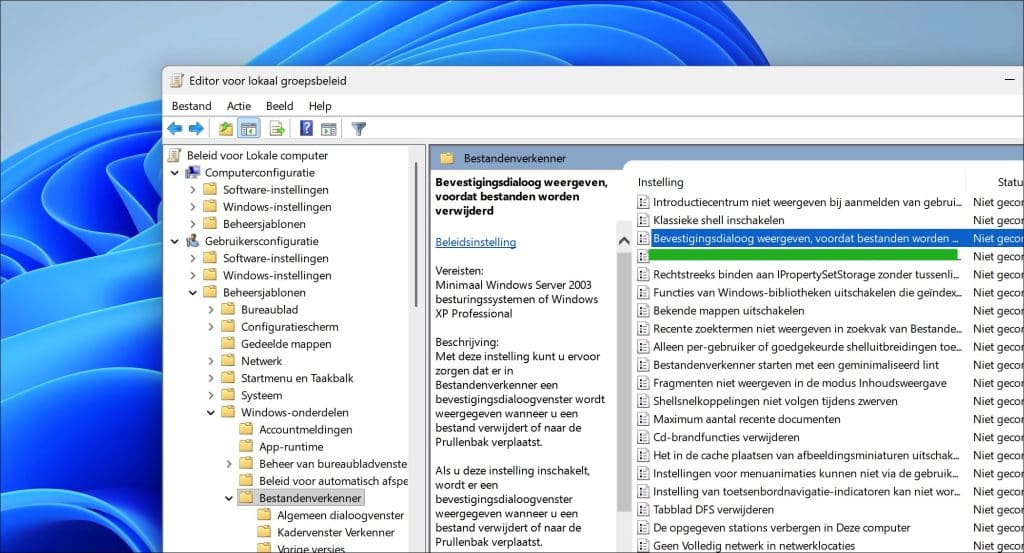Toggle the Show/Hide action pane icon

click(x=328, y=129)
